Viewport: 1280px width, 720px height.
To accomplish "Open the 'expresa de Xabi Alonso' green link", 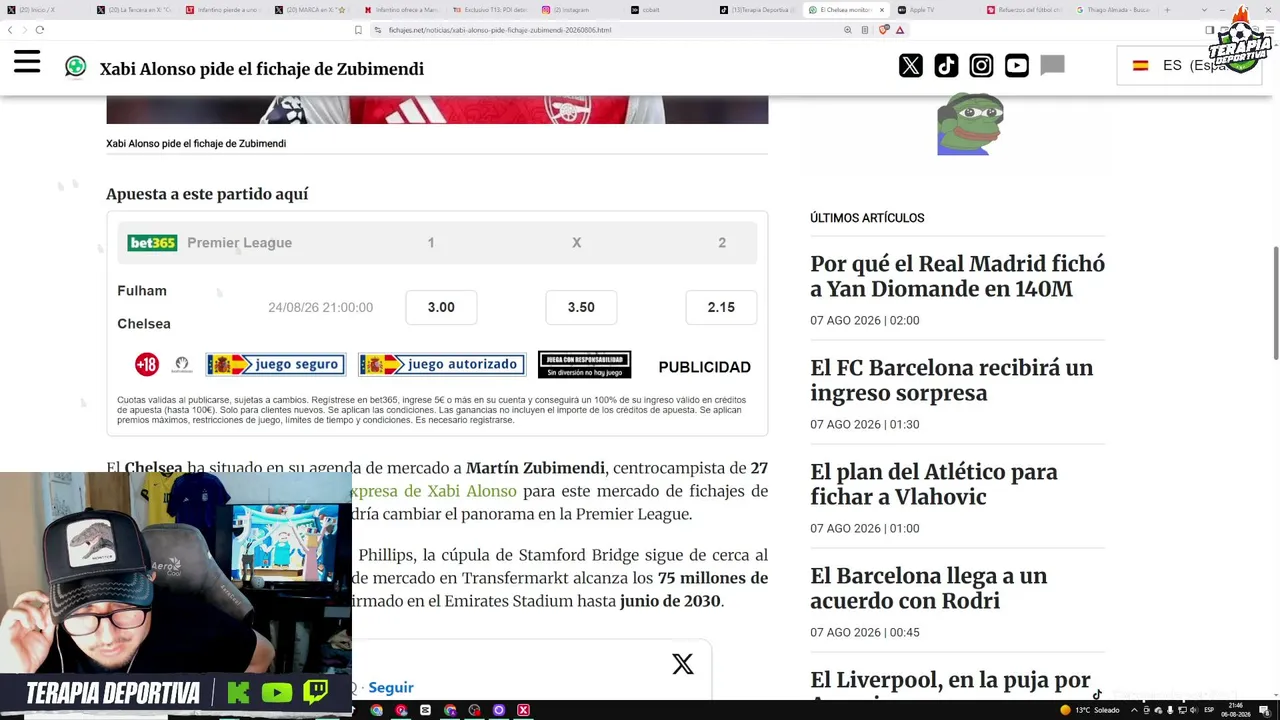I will [x=434, y=491].
